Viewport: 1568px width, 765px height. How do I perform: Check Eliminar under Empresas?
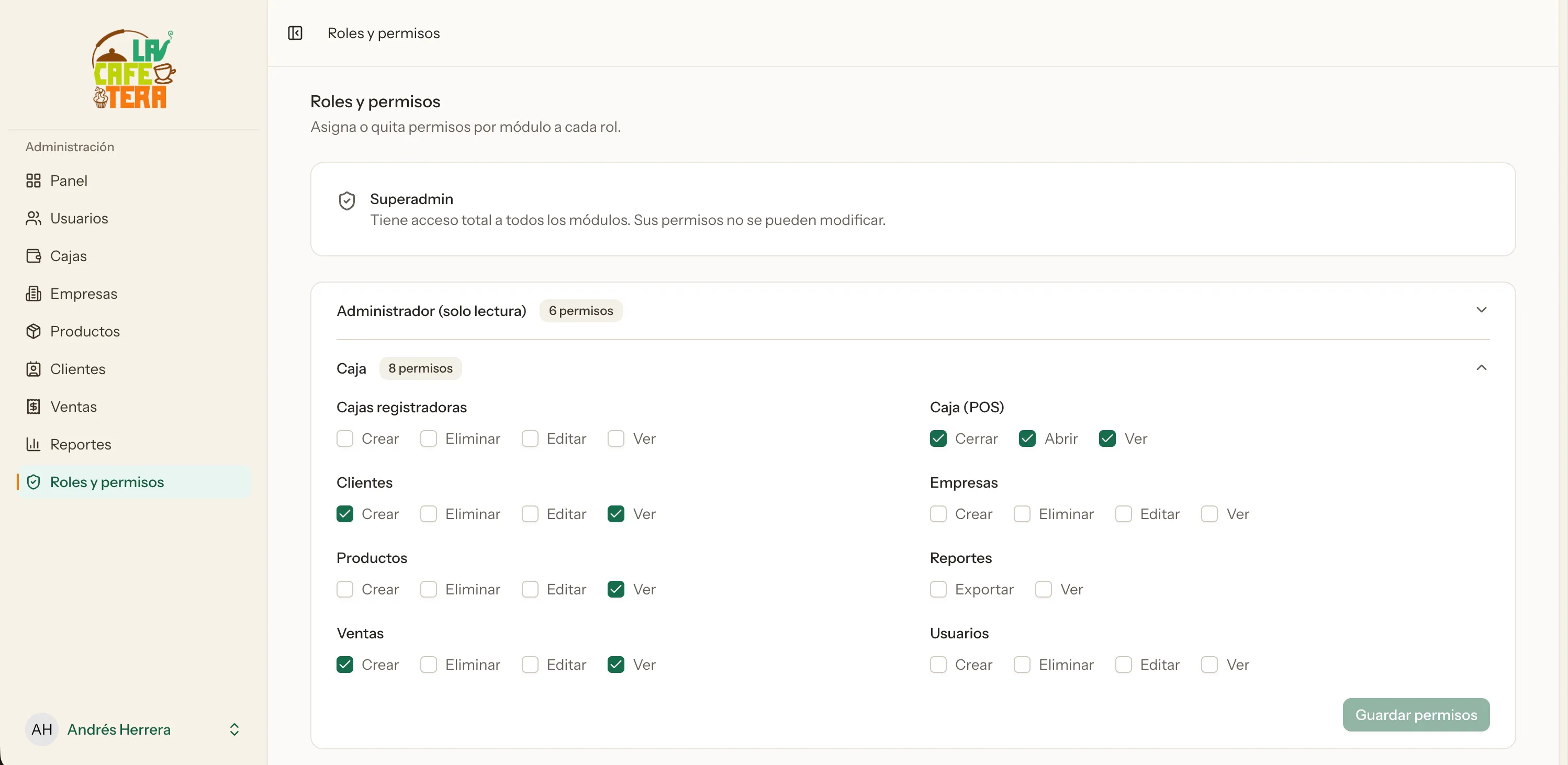(1022, 514)
